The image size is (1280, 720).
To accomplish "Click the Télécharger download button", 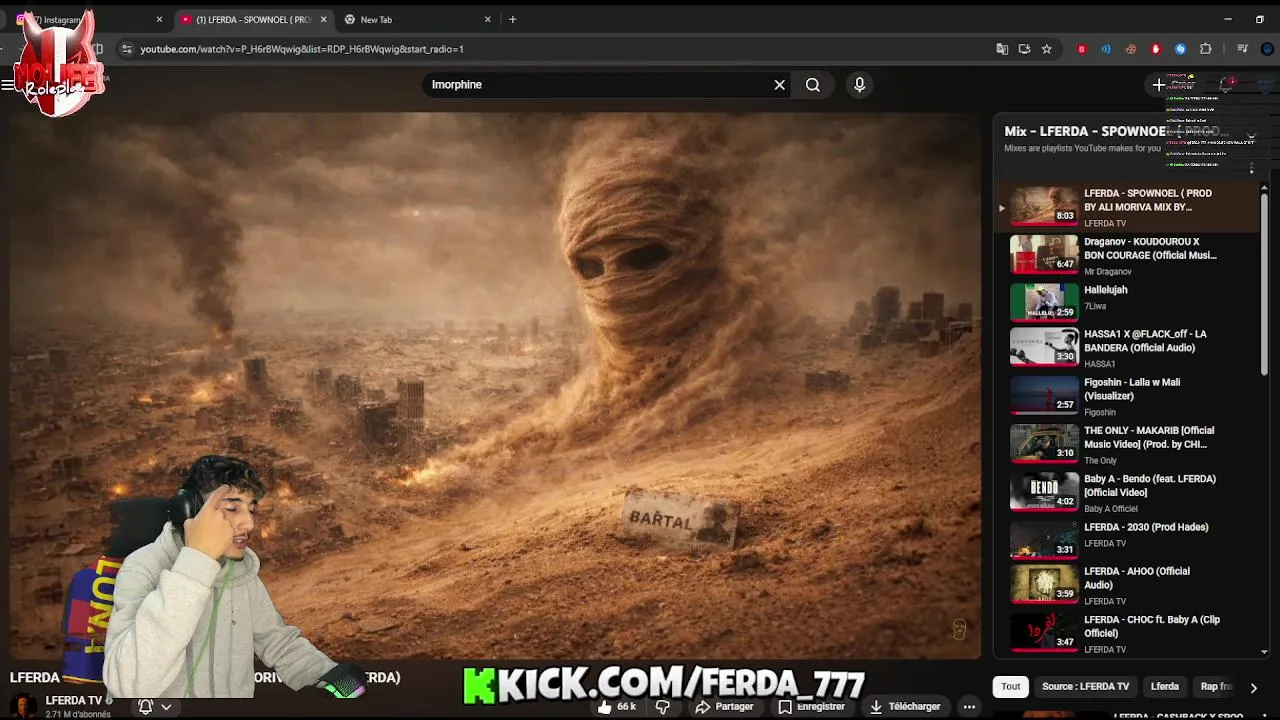I will click(x=904, y=706).
